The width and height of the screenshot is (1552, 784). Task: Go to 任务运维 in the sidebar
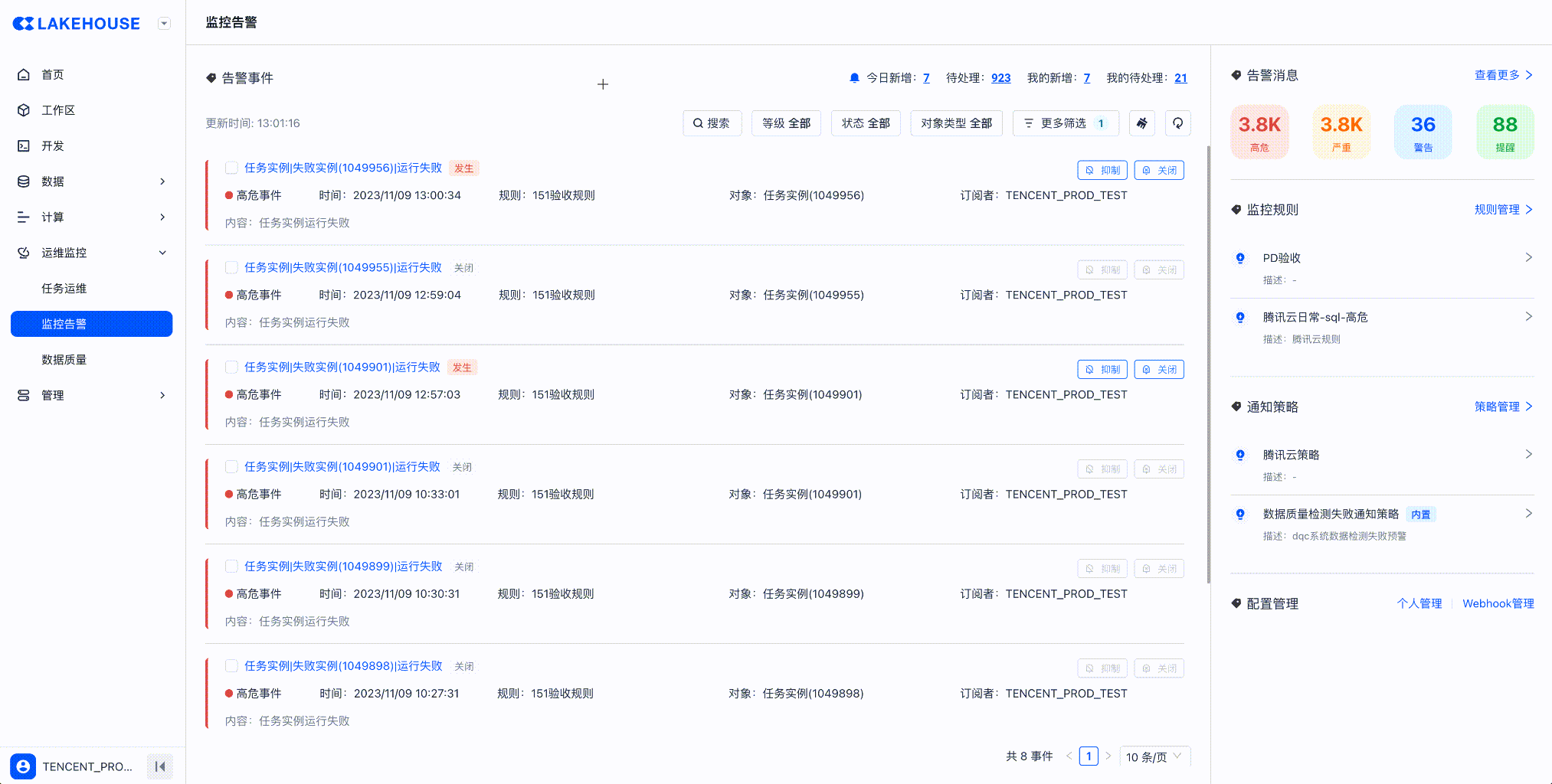tap(64, 289)
